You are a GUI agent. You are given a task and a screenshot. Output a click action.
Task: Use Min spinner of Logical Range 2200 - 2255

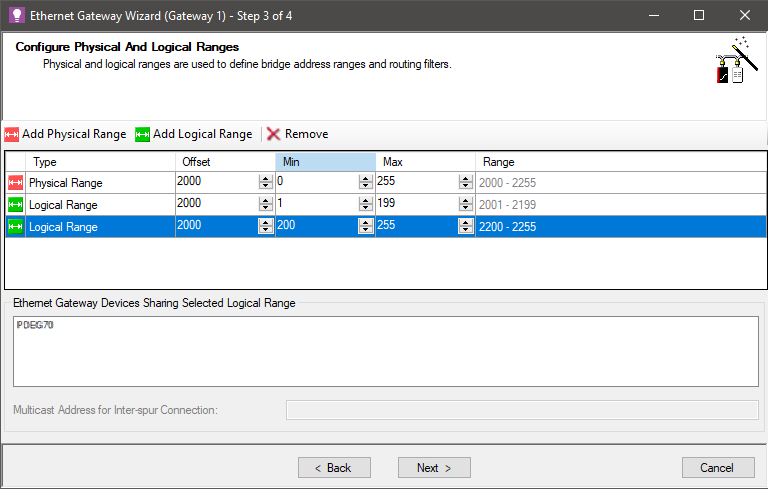point(366,226)
